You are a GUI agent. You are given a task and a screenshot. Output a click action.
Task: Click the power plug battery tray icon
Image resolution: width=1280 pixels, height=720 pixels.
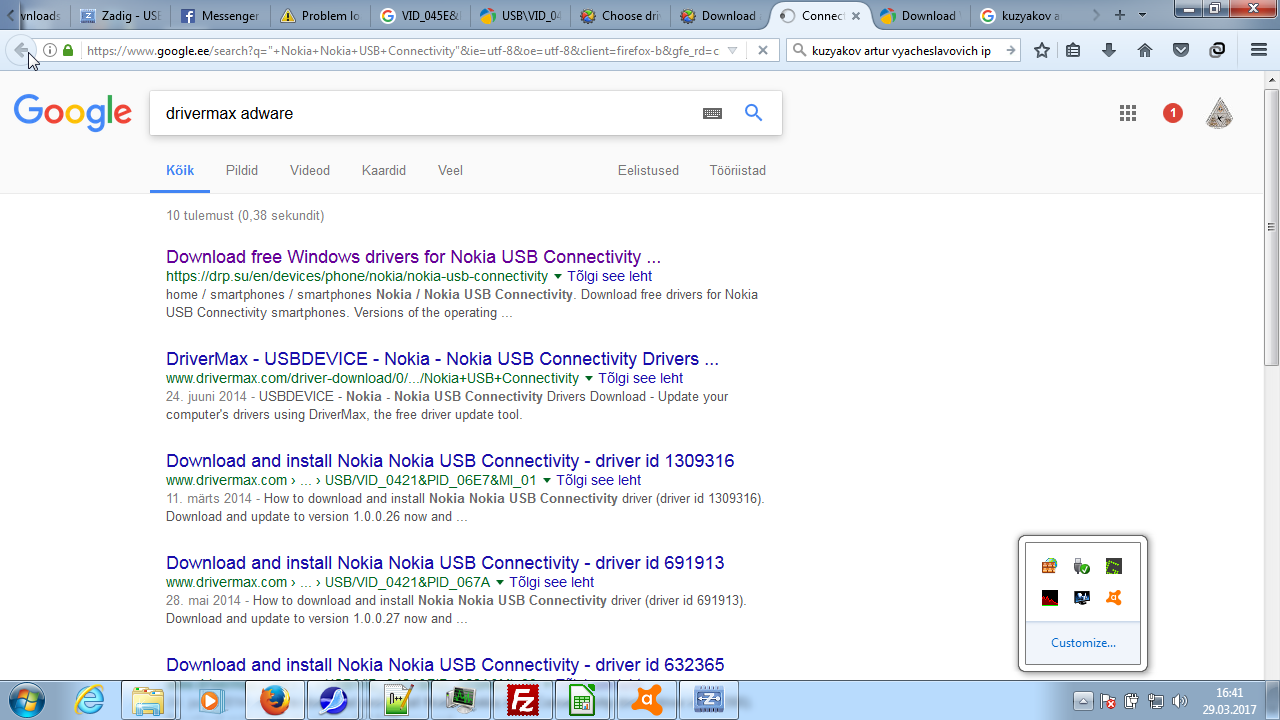[x=1132, y=701]
